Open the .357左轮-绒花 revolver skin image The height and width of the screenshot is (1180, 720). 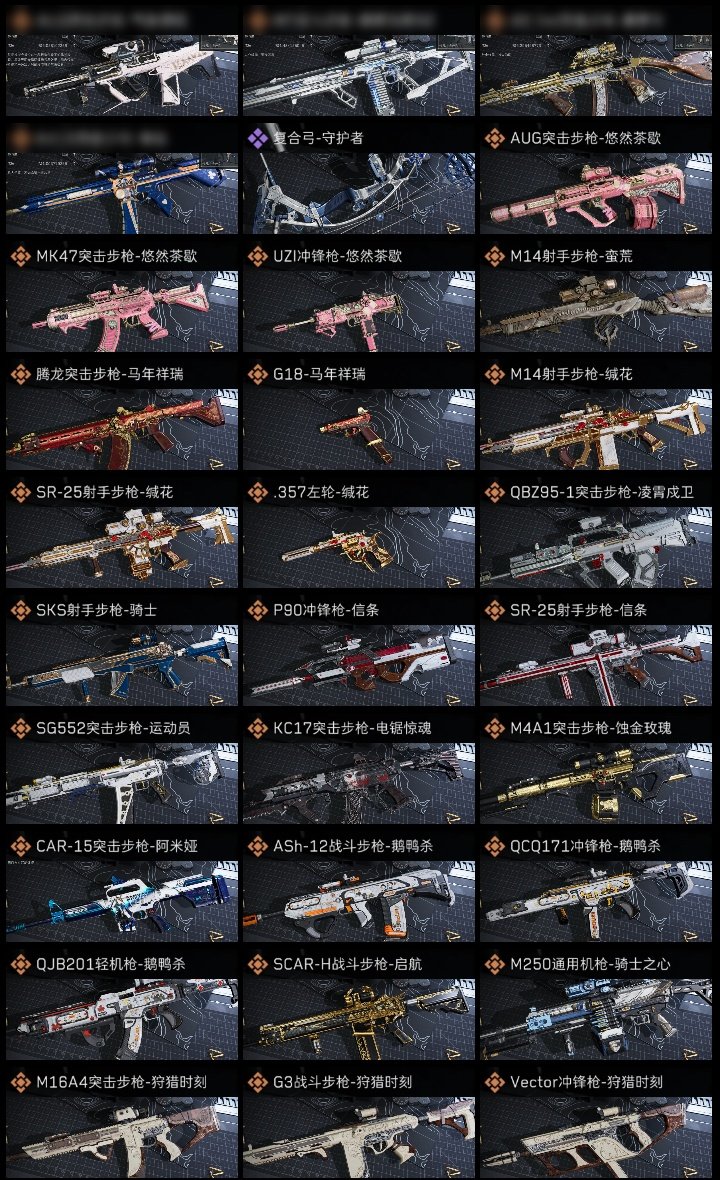(x=359, y=547)
